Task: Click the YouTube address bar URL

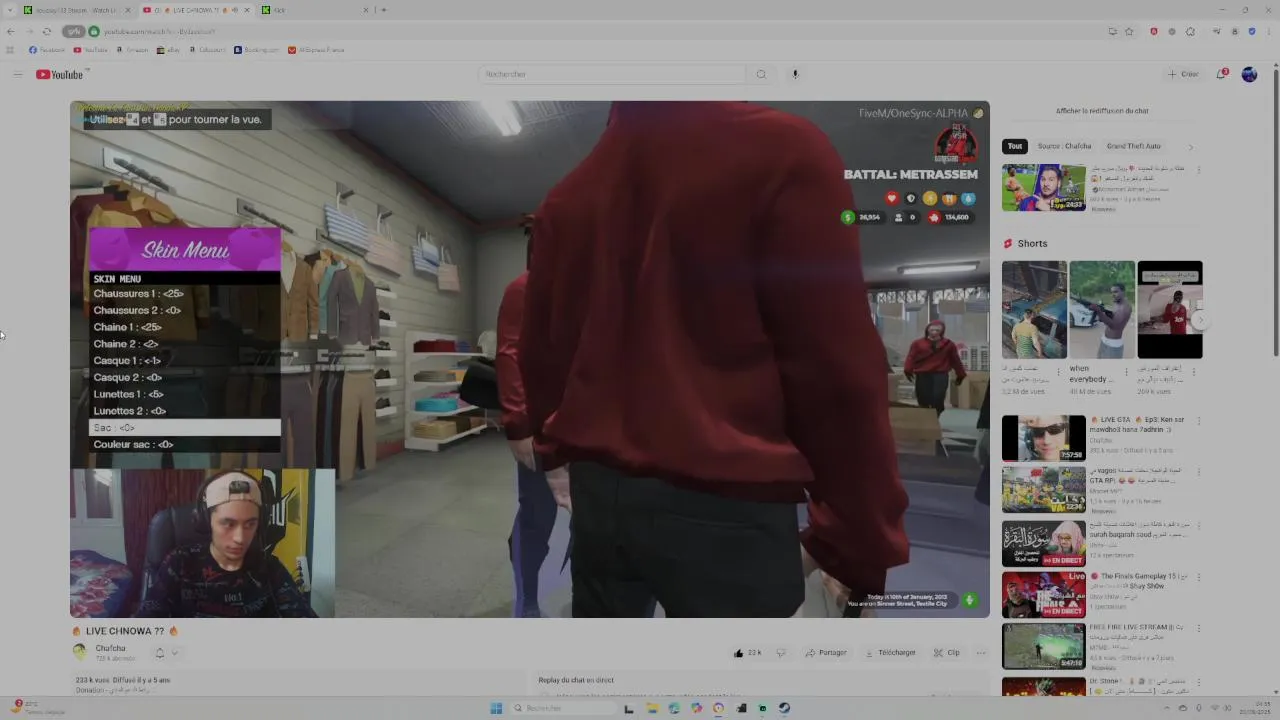Action: pyautogui.click(x=160, y=31)
